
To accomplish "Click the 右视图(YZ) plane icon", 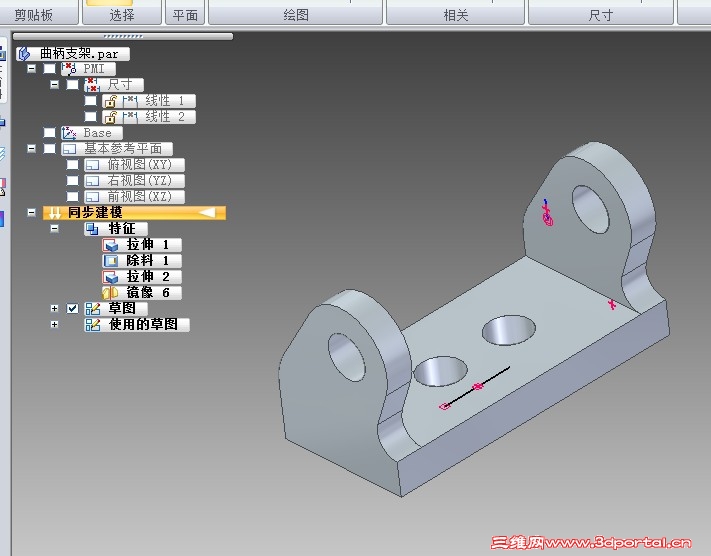I will [93, 180].
